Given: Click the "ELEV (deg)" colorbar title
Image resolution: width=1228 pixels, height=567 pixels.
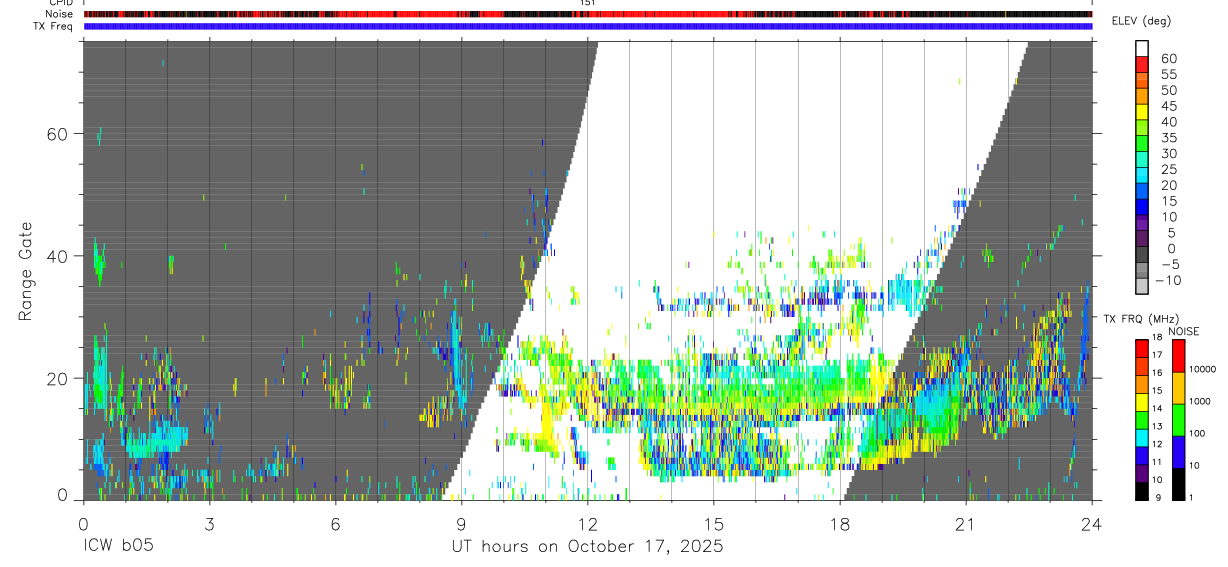Looking at the screenshot, I should pyautogui.click(x=1141, y=21).
